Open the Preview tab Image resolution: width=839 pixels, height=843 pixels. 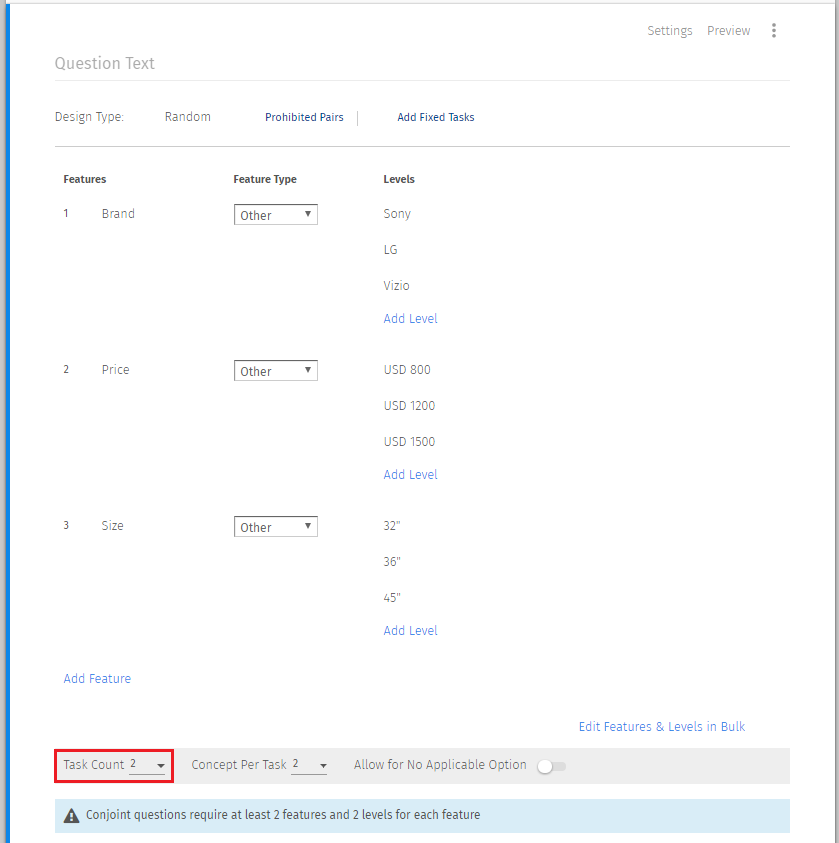pos(728,31)
